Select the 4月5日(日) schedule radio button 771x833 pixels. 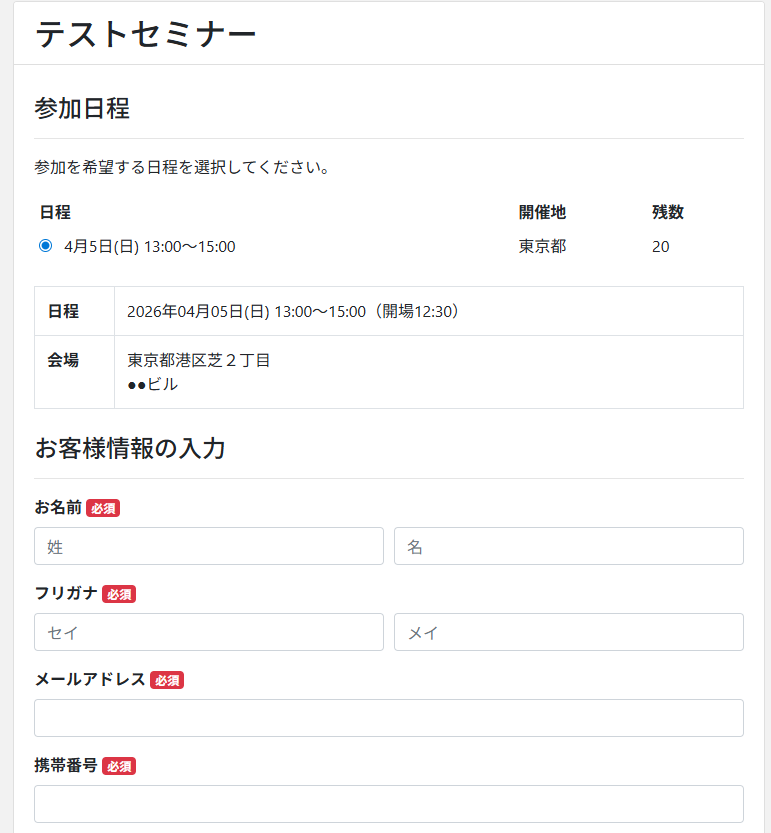point(45,246)
